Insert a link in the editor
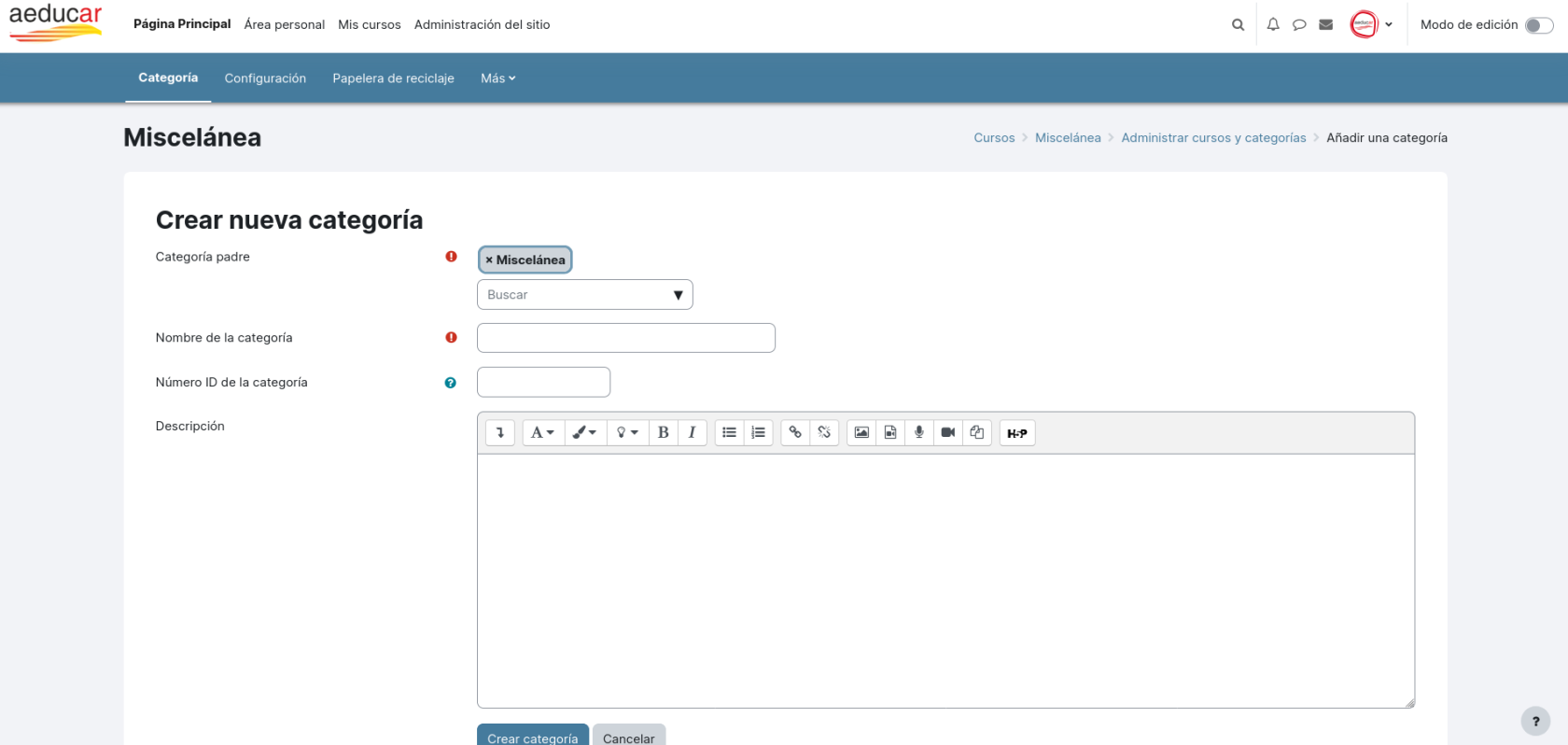The width and height of the screenshot is (1568, 745). tap(795, 432)
